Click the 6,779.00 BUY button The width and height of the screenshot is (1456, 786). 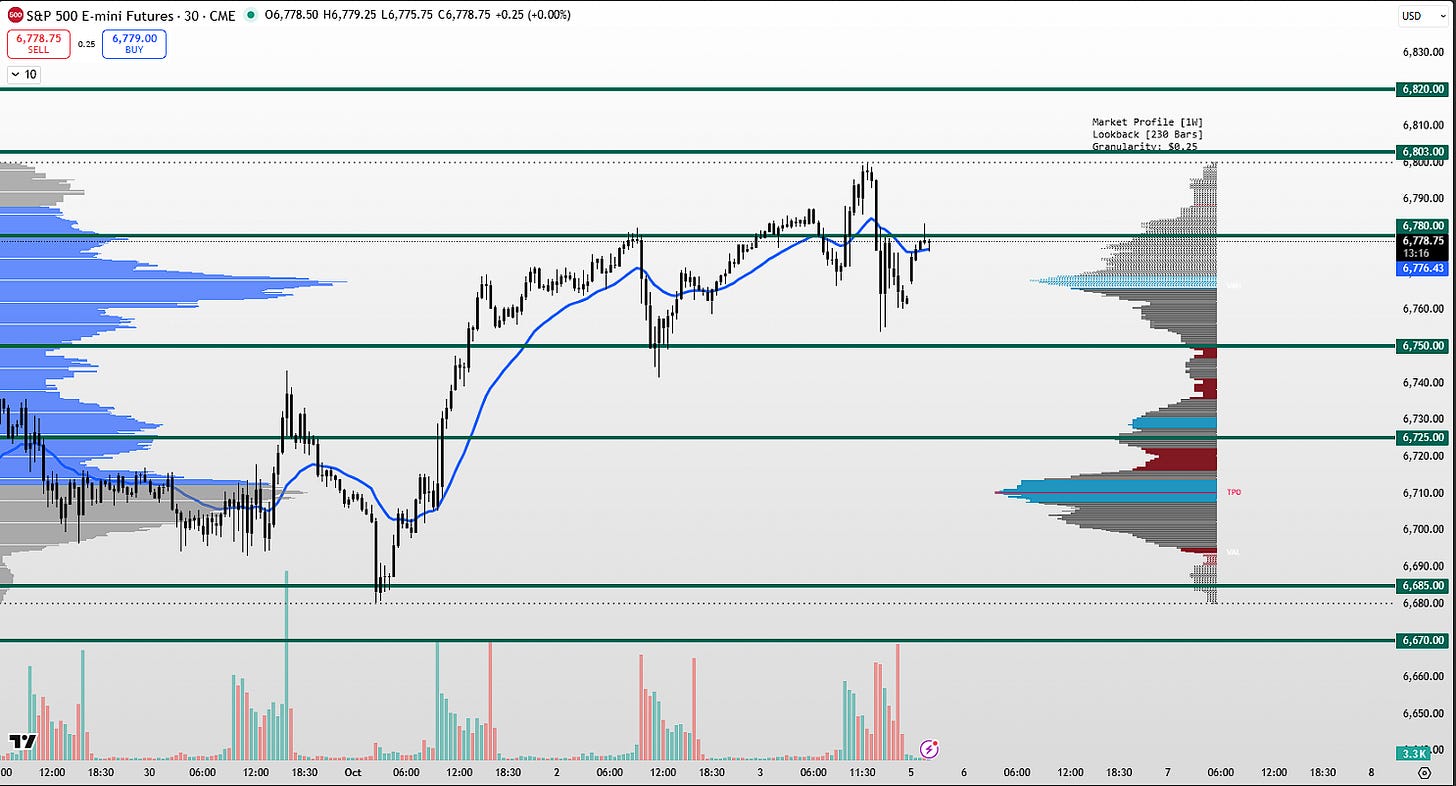tap(134, 43)
